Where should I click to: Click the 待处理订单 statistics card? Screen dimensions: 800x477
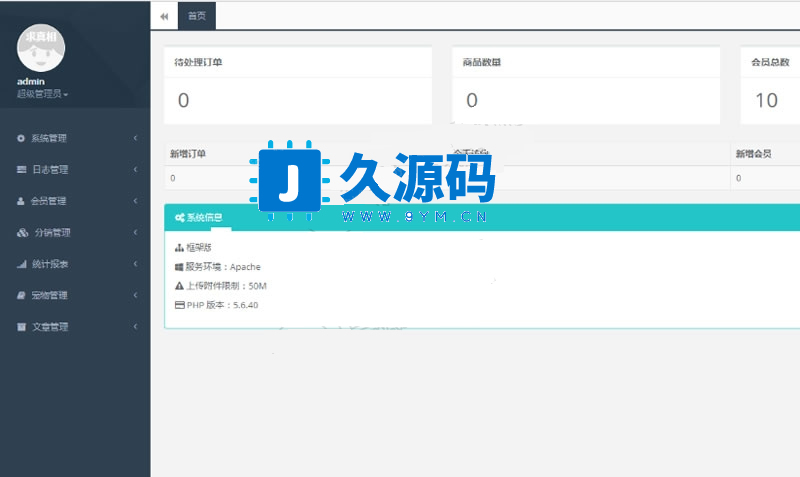(x=298, y=85)
